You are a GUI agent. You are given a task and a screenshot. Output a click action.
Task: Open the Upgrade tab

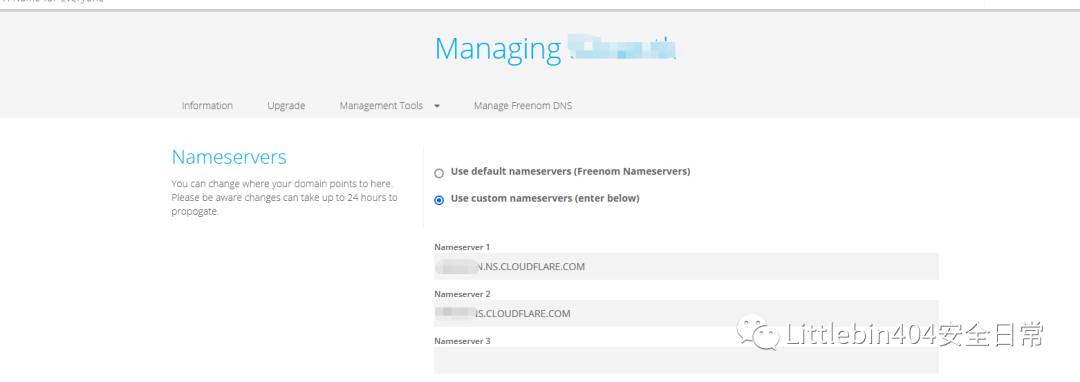coord(286,106)
